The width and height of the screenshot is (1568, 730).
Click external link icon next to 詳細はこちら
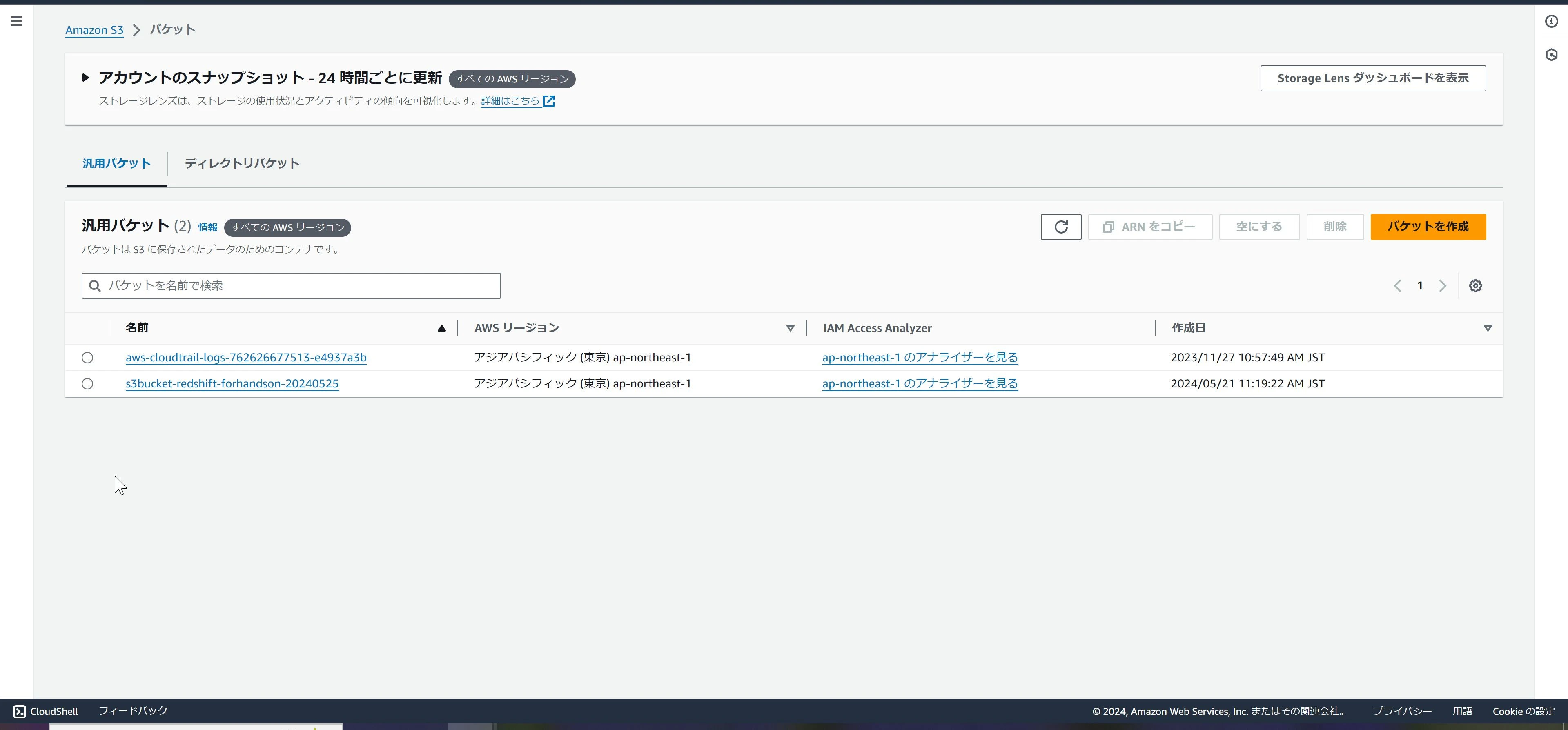[x=549, y=101]
